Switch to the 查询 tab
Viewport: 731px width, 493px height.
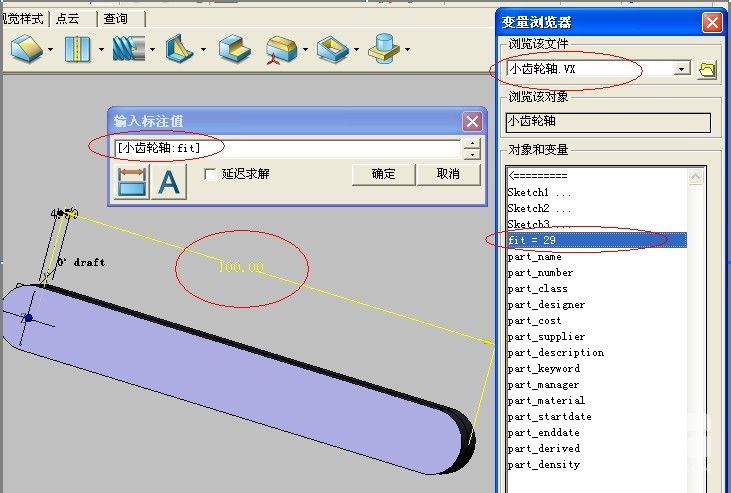pyautogui.click(x=116, y=19)
